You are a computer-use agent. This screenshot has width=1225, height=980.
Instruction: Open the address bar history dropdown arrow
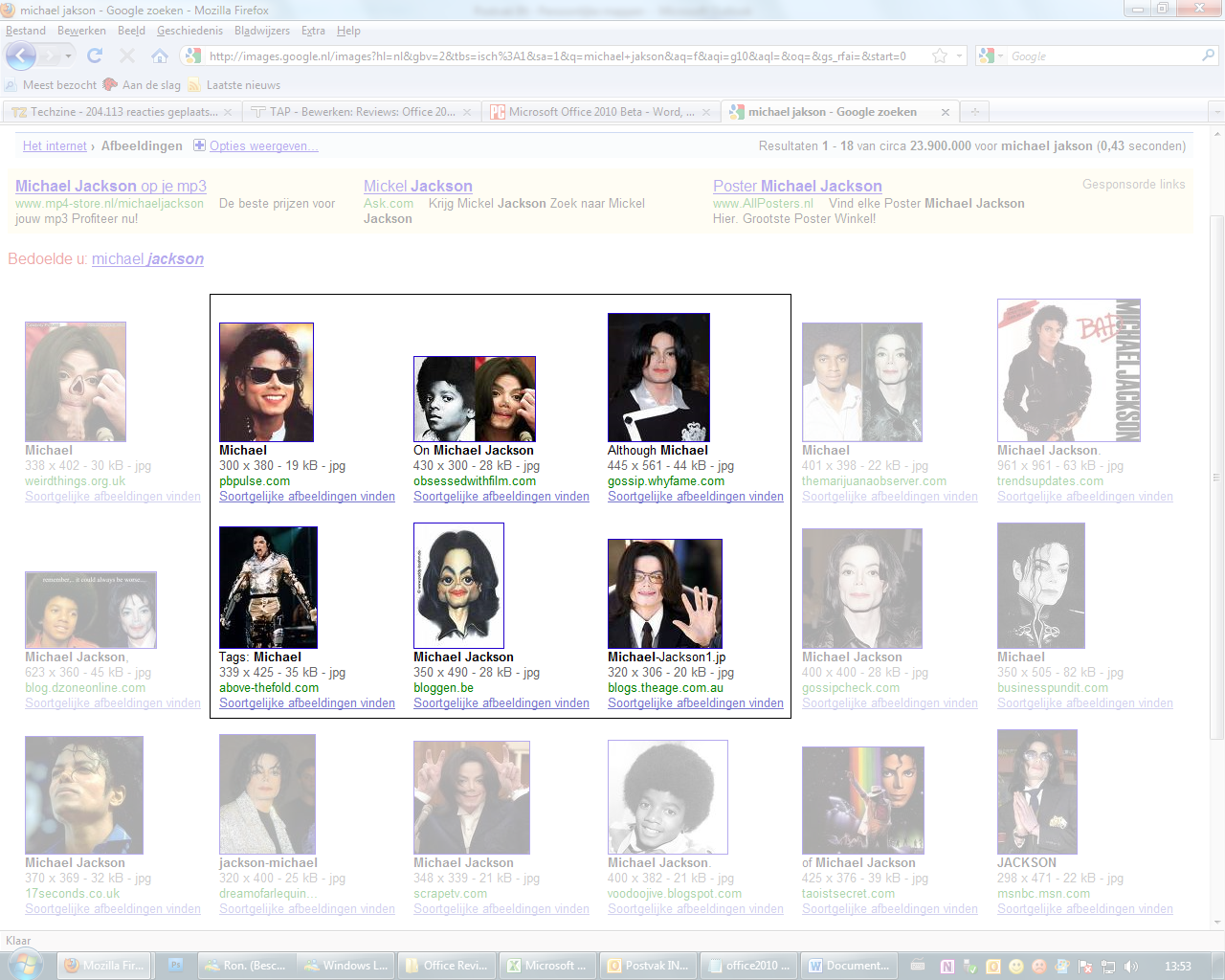(960, 56)
